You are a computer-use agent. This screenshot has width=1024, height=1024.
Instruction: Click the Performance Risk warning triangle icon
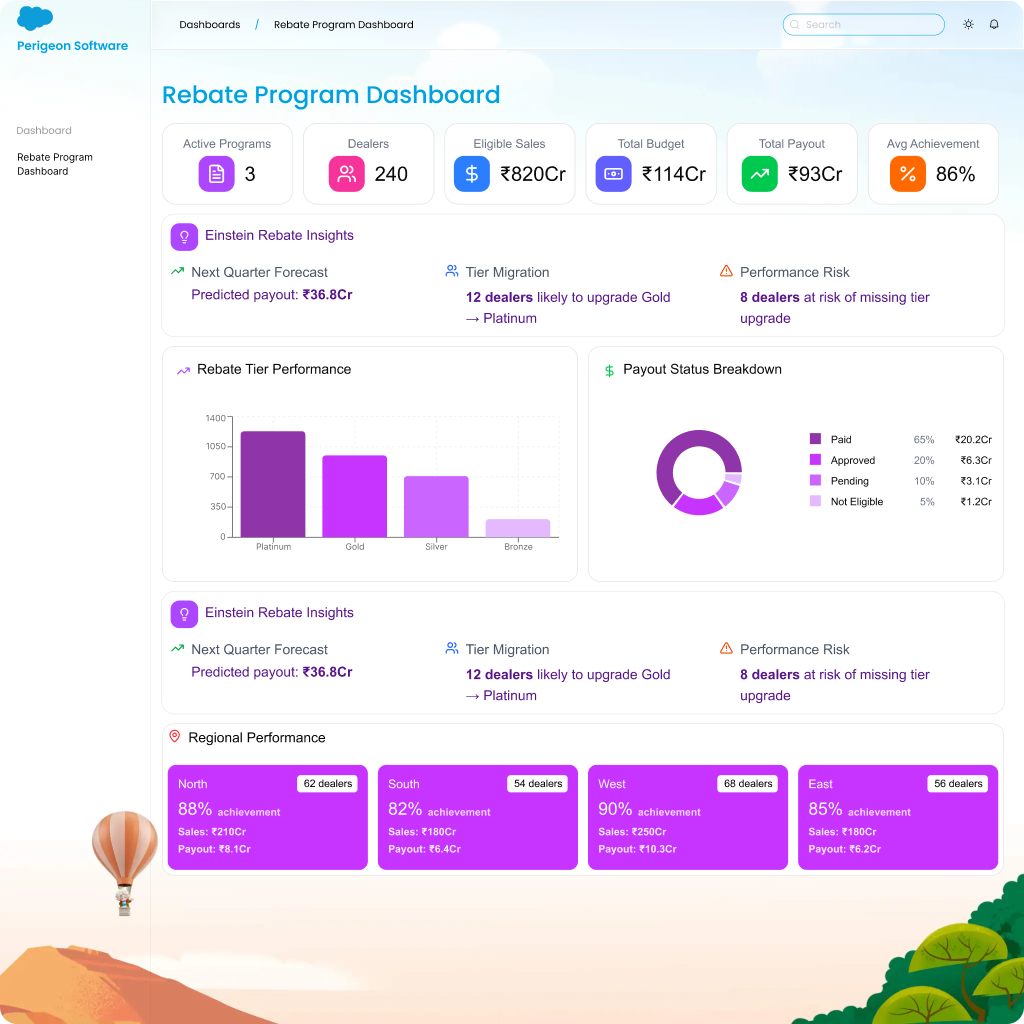point(724,270)
